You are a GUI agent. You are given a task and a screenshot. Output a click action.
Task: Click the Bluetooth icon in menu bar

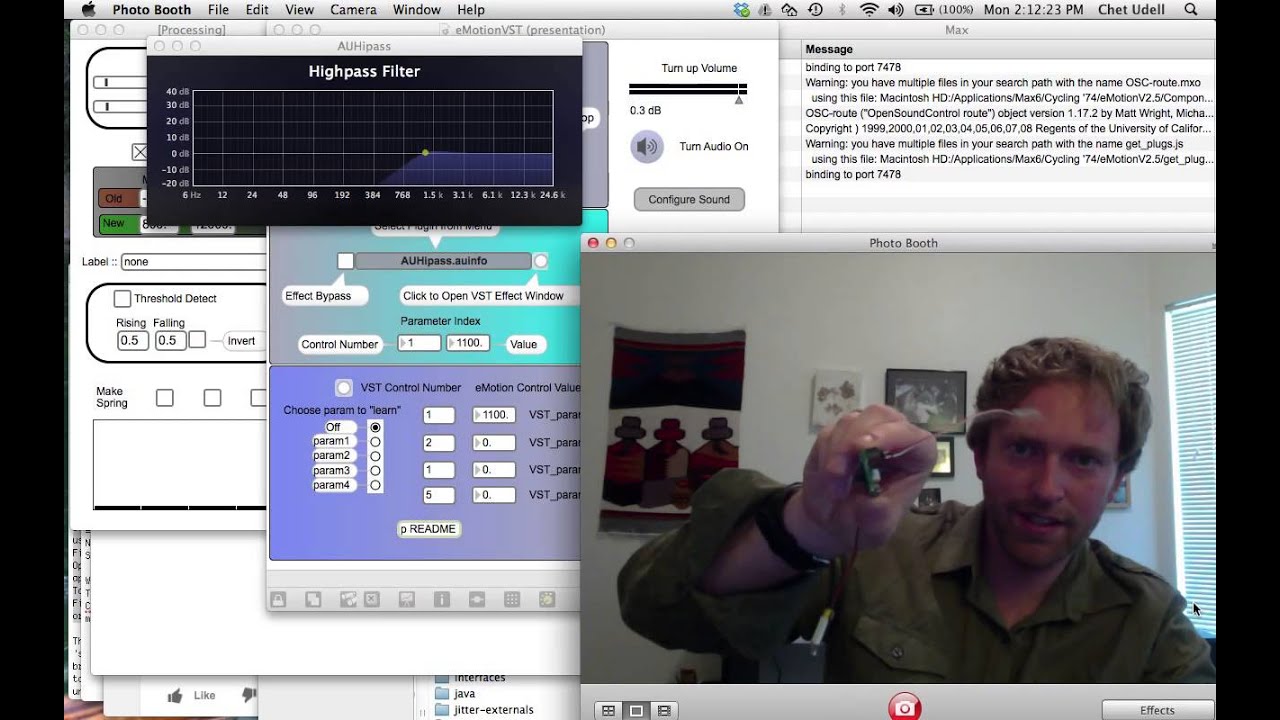(842, 9)
